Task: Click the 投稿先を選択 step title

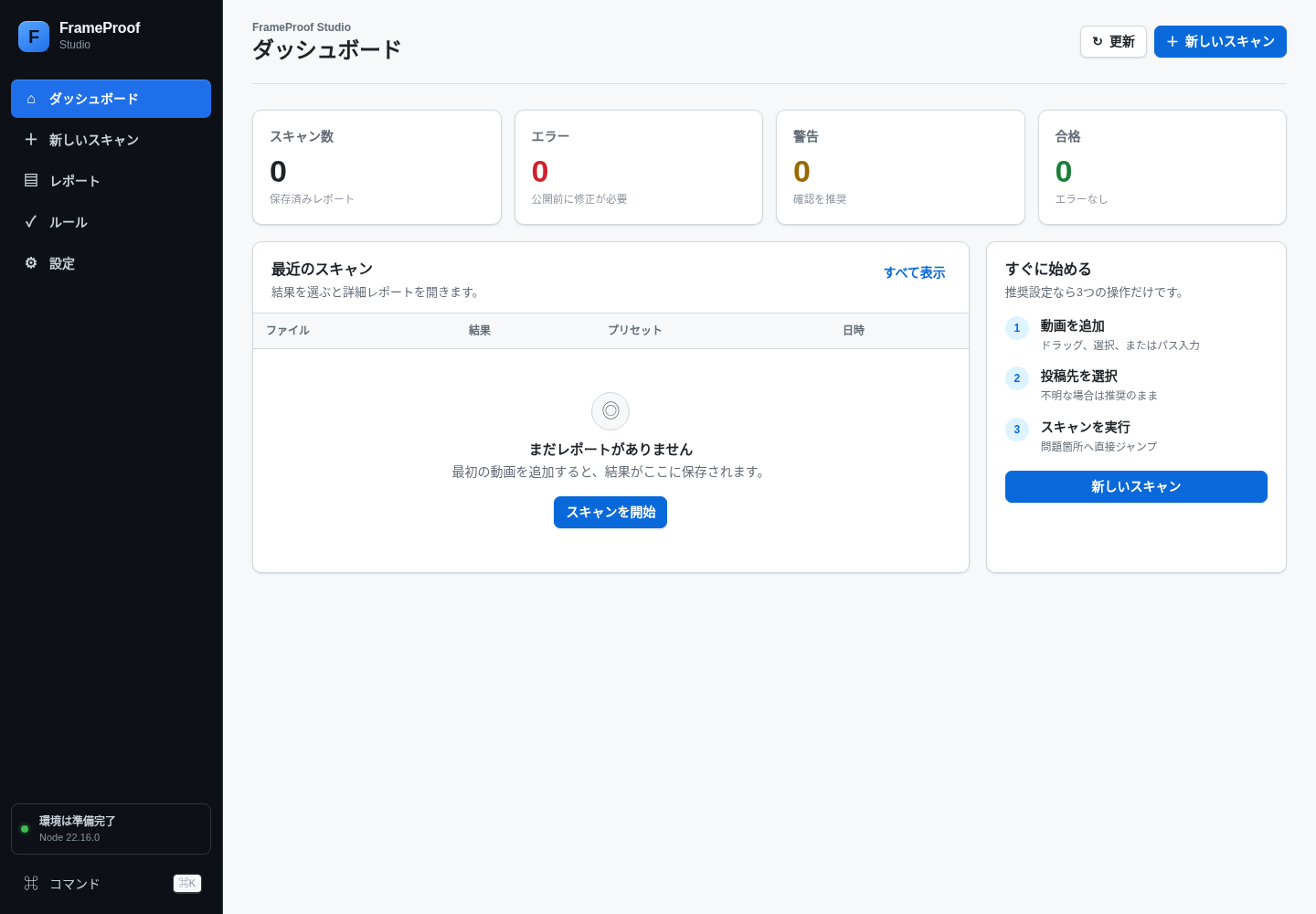Action: click(x=1079, y=377)
